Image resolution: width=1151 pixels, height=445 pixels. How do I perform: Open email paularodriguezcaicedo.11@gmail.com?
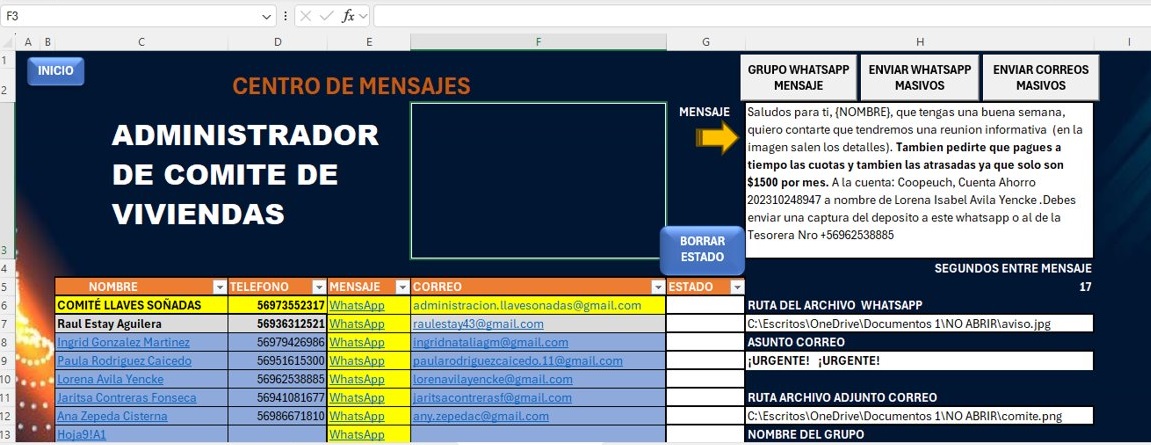coord(518,361)
